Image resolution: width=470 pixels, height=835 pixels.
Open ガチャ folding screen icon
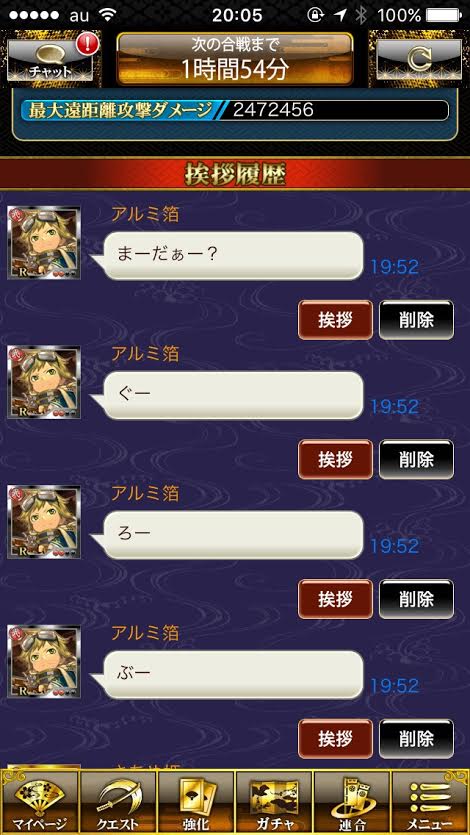coord(274,802)
